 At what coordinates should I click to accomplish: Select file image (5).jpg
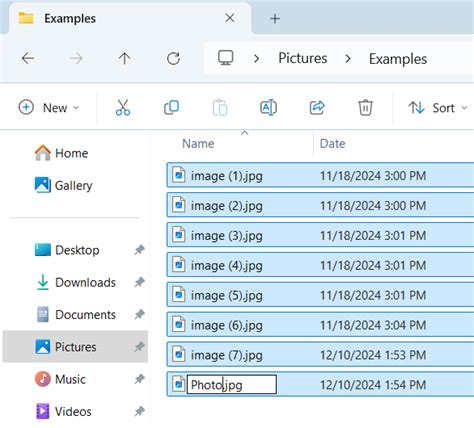coord(320,295)
